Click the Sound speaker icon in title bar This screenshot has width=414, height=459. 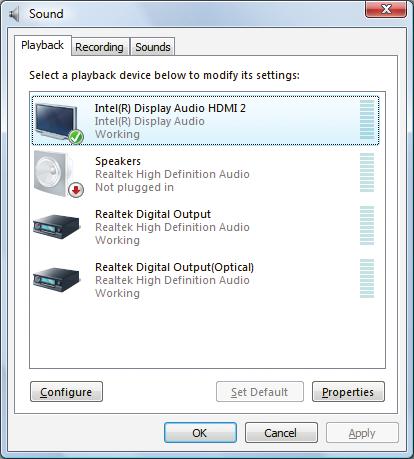14,14
